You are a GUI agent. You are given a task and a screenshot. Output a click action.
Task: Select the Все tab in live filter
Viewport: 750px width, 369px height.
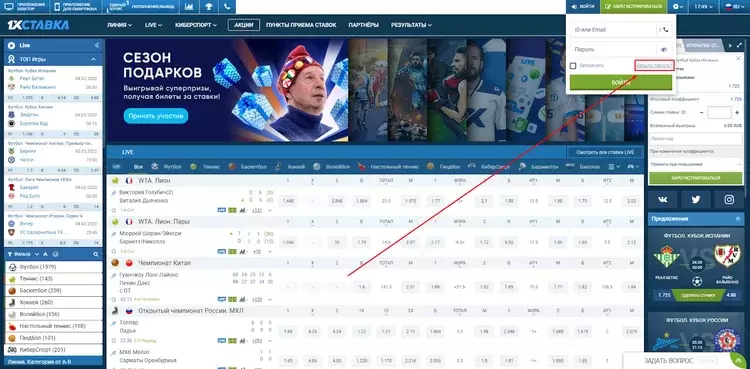138,167
